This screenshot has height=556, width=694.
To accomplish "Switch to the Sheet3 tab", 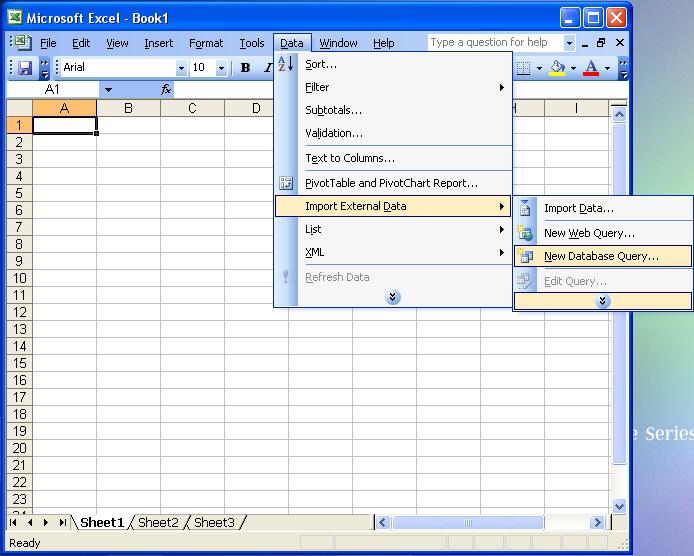I will (214, 523).
